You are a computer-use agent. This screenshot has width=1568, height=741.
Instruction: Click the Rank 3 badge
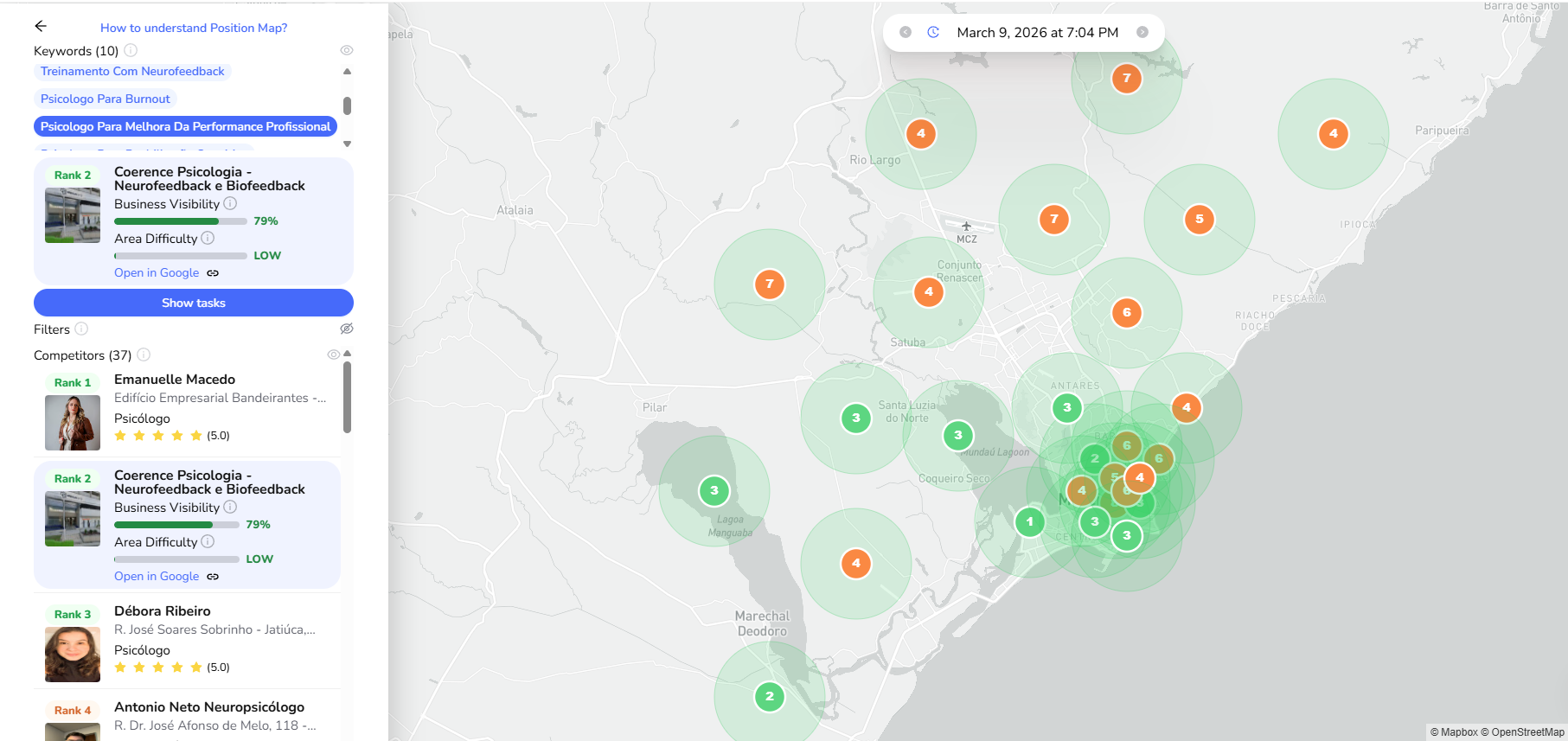[73, 614]
